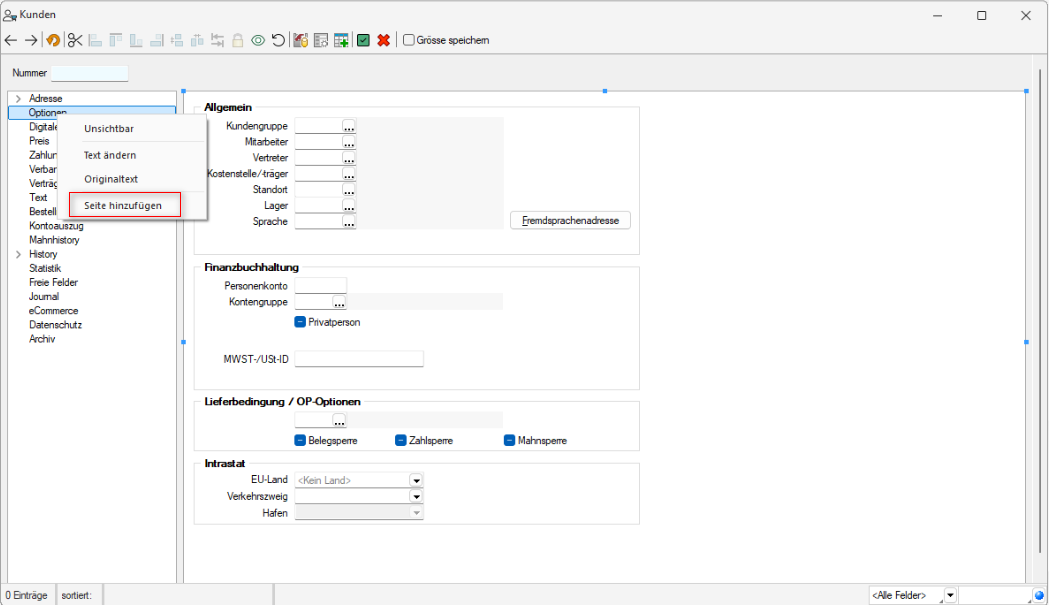This screenshot has height=605, width=1049.
Task: Expand the History tree node
Action: [x=19, y=254]
